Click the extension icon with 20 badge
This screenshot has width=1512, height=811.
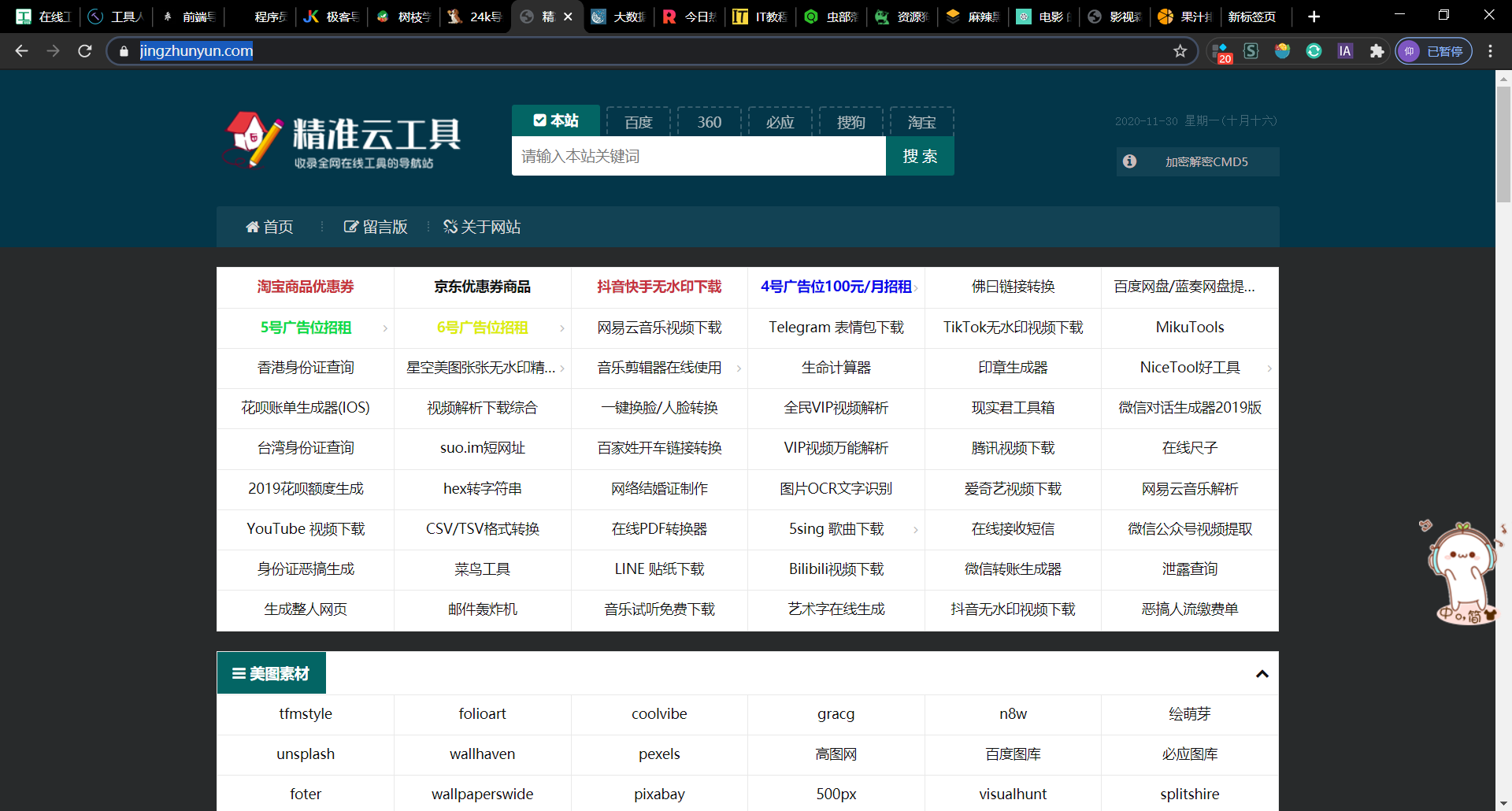[1221, 50]
